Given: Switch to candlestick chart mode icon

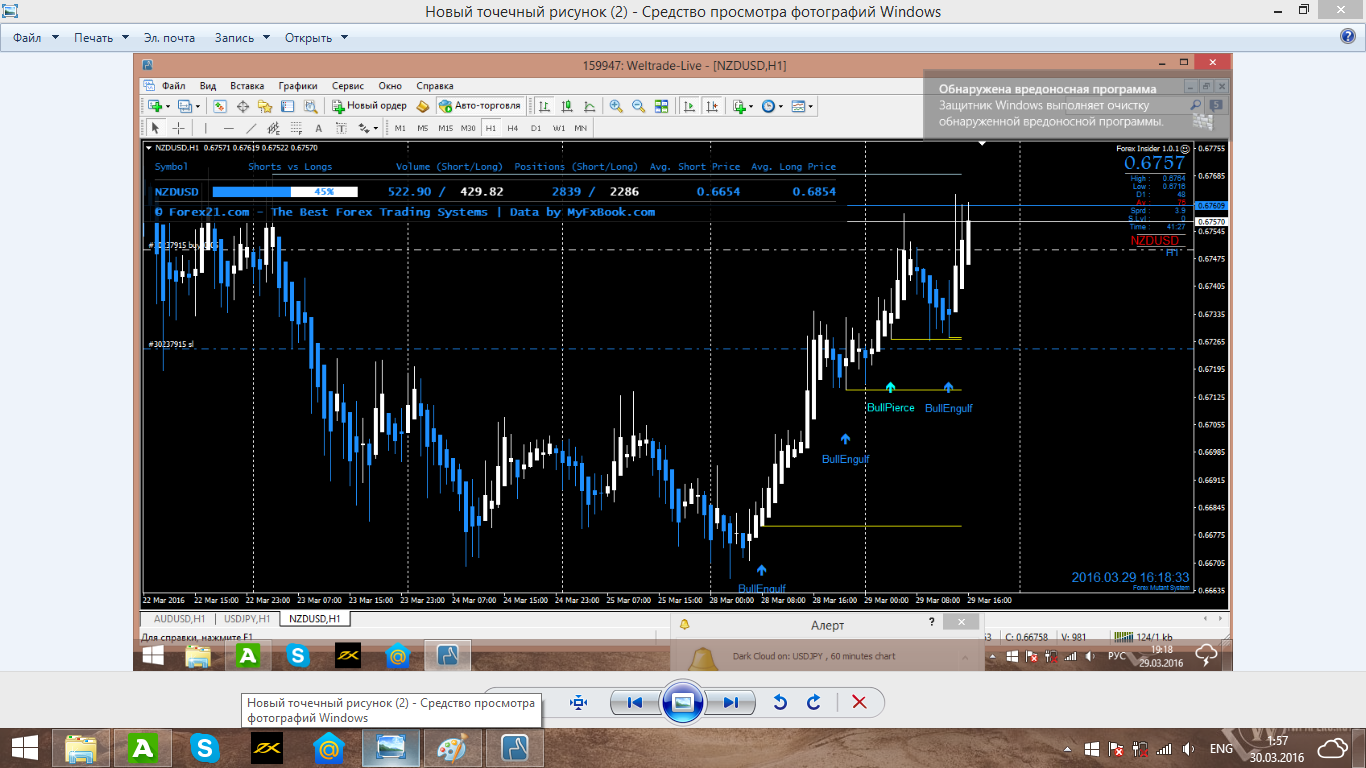Looking at the screenshot, I should 567,106.
